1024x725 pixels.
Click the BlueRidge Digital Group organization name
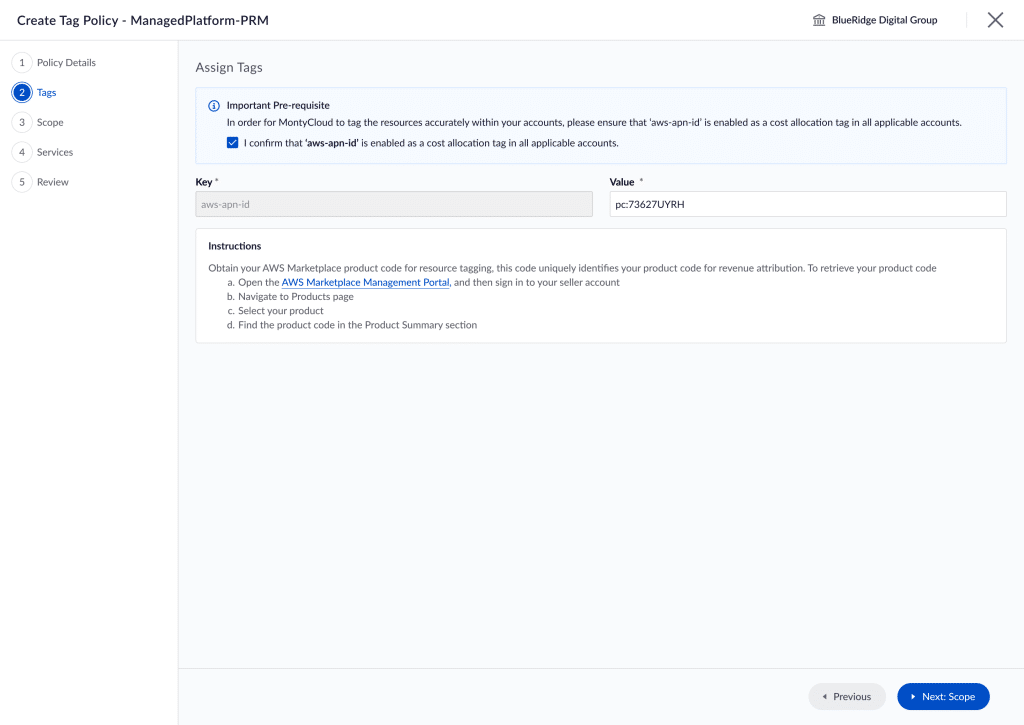click(884, 20)
